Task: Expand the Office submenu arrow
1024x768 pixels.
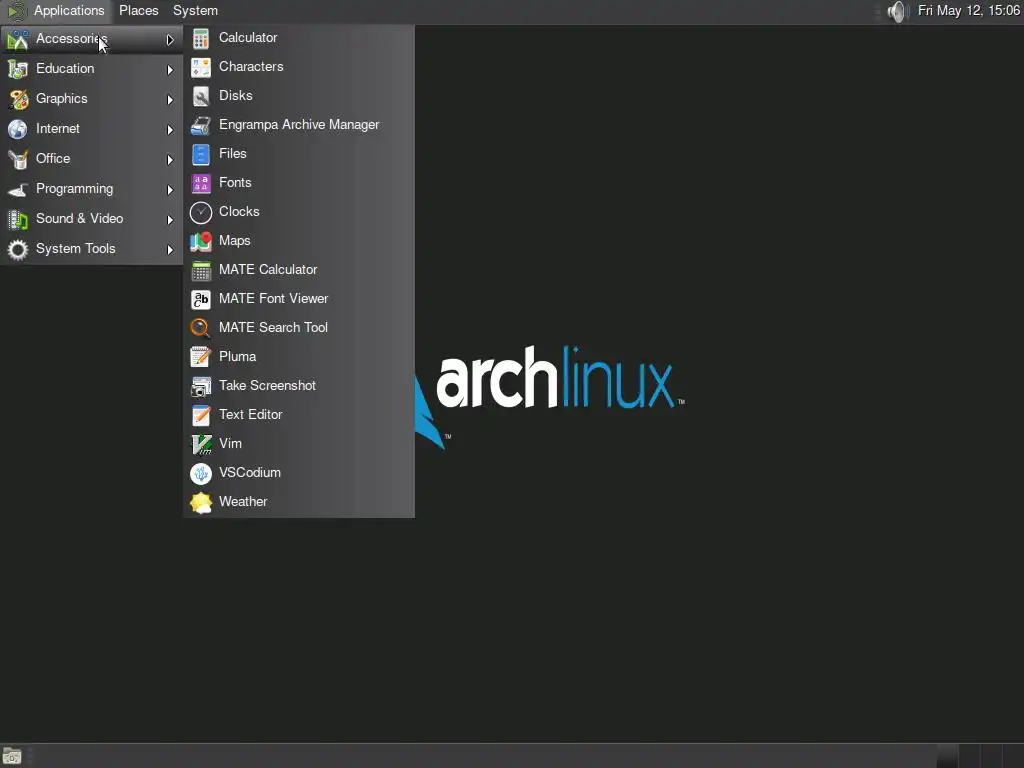Action: (170, 159)
